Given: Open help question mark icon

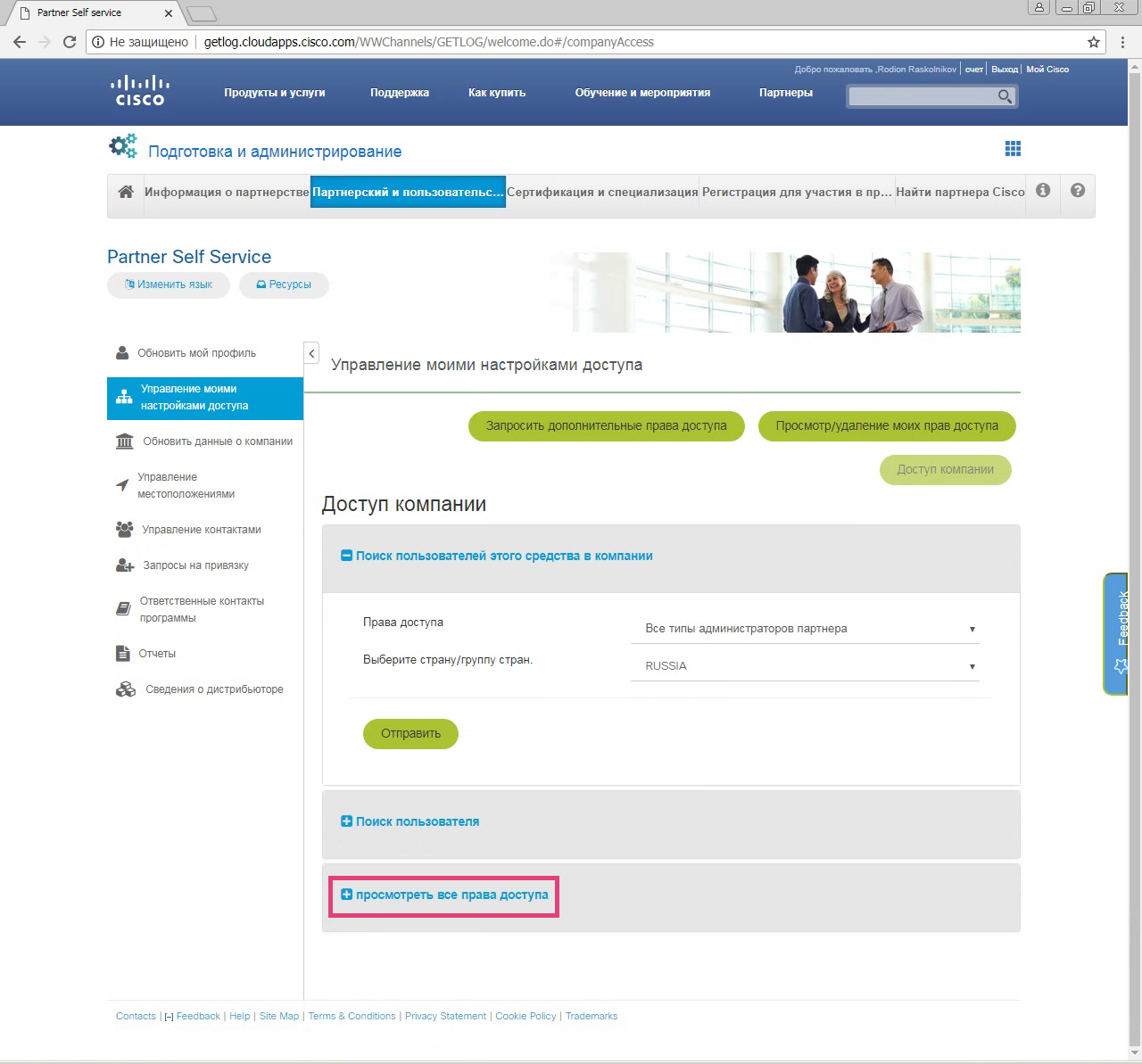Looking at the screenshot, I should tap(1078, 190).
